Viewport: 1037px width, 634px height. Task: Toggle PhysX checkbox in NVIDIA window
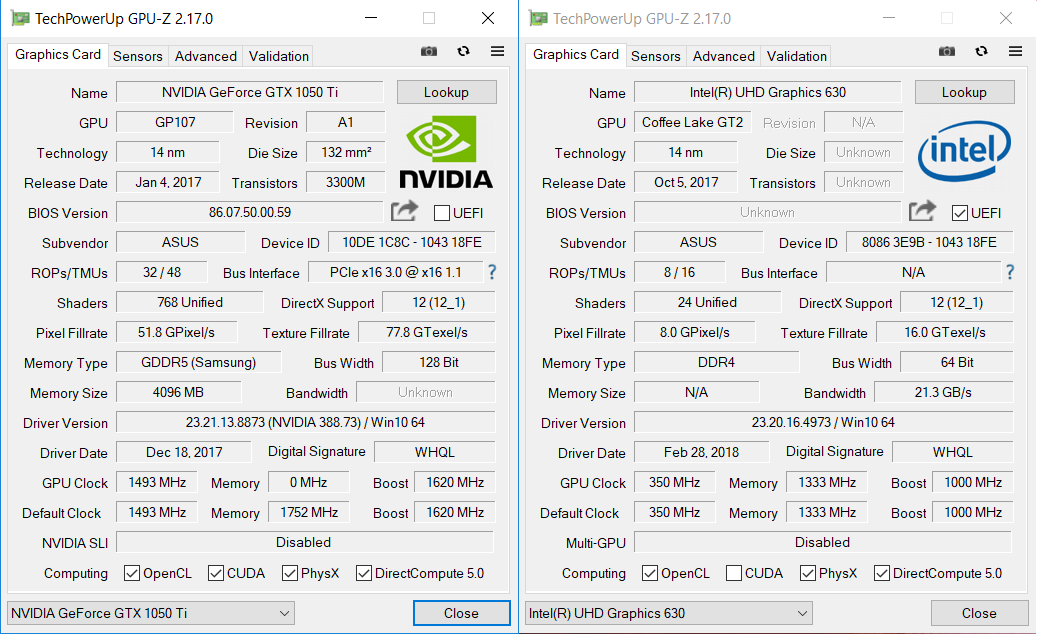point(290,573)
